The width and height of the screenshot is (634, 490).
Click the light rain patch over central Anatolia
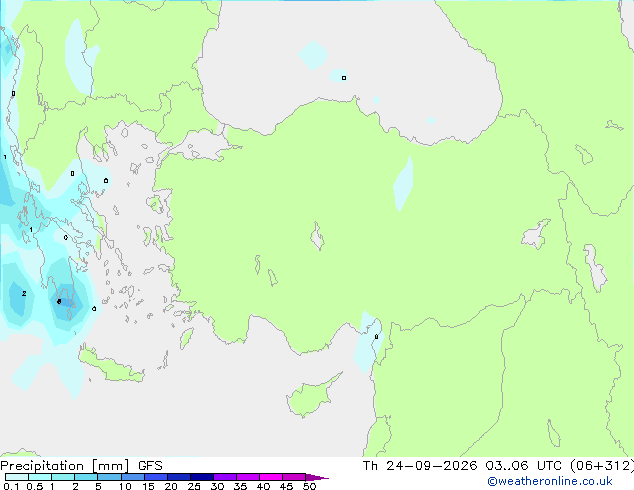coord(404,184)
